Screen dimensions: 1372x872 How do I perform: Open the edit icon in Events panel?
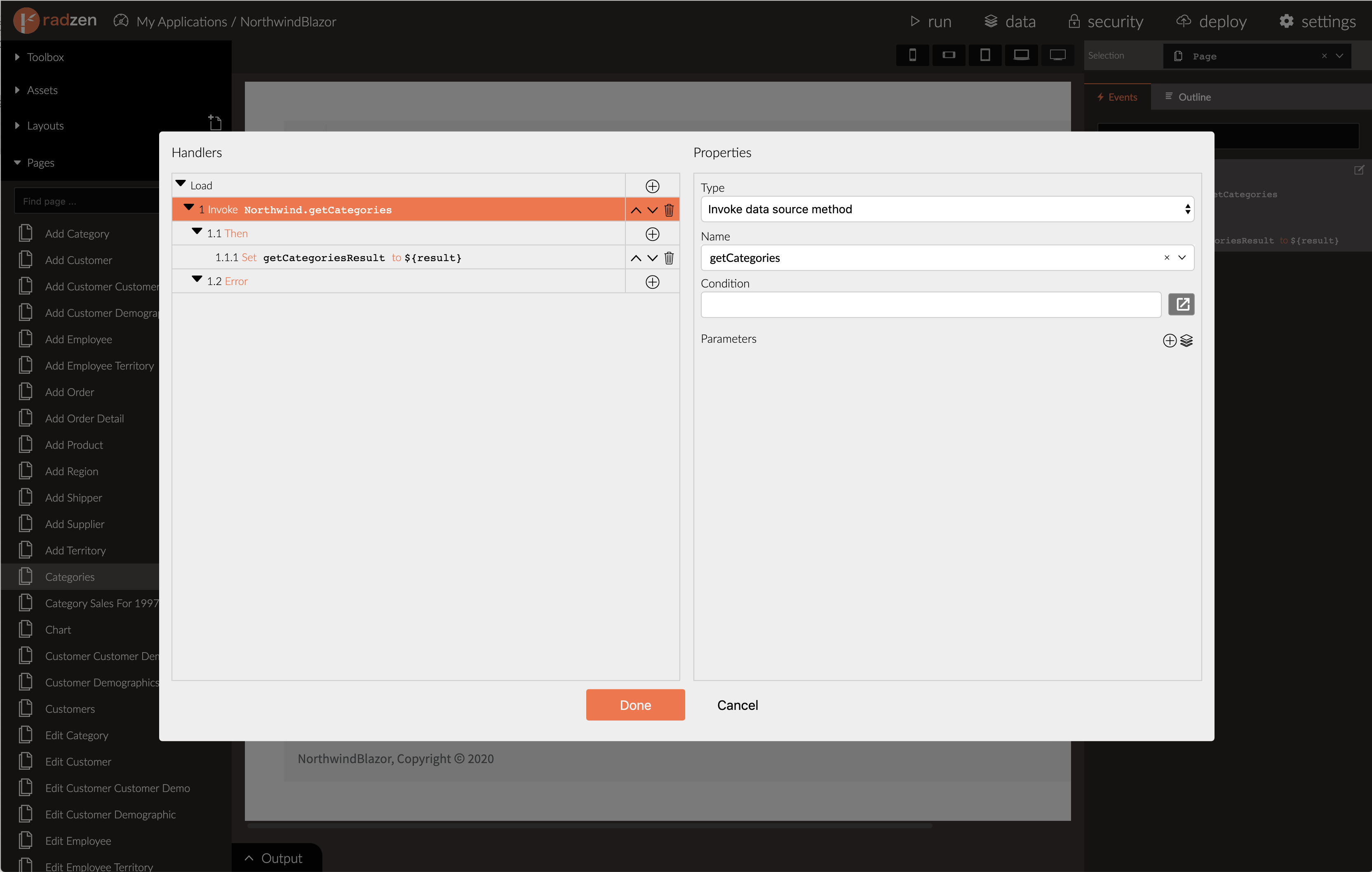[x=1359, y=170]
